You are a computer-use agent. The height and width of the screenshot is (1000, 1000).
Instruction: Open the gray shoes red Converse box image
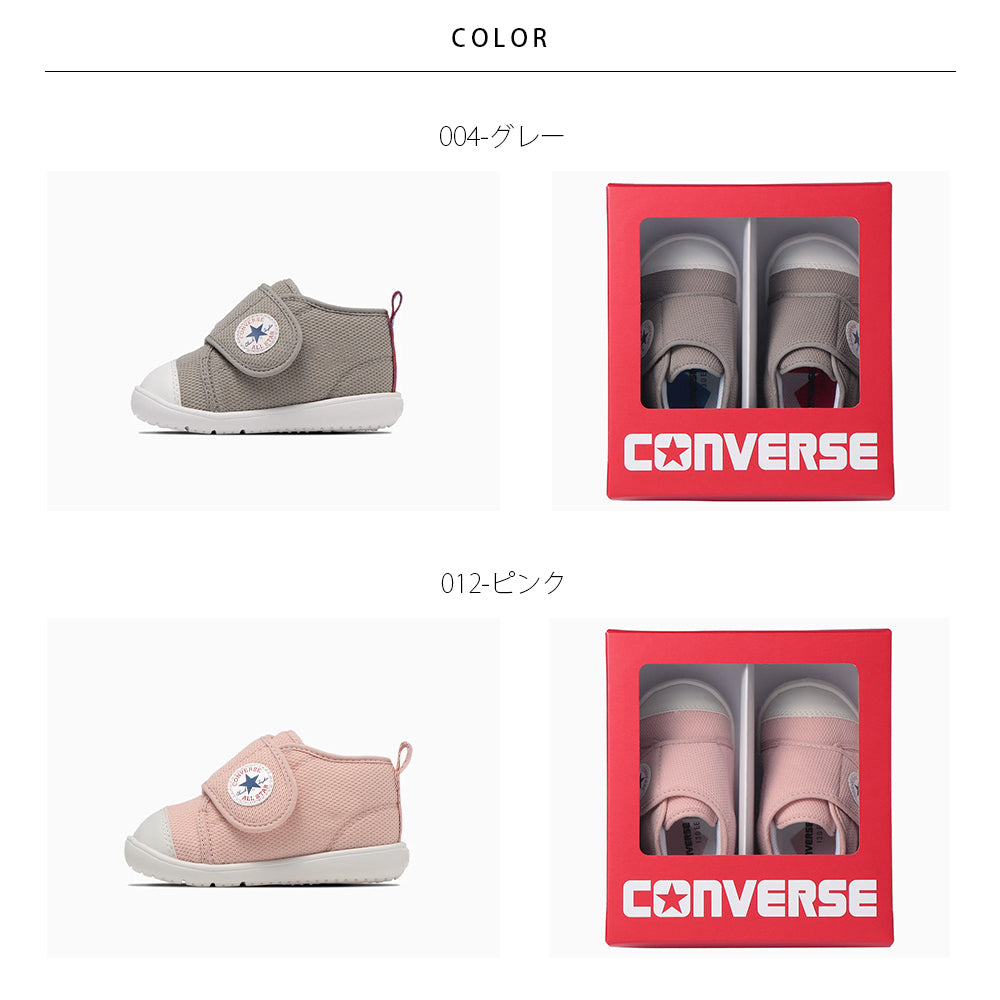pyautogui.click(x=750, y=341)
